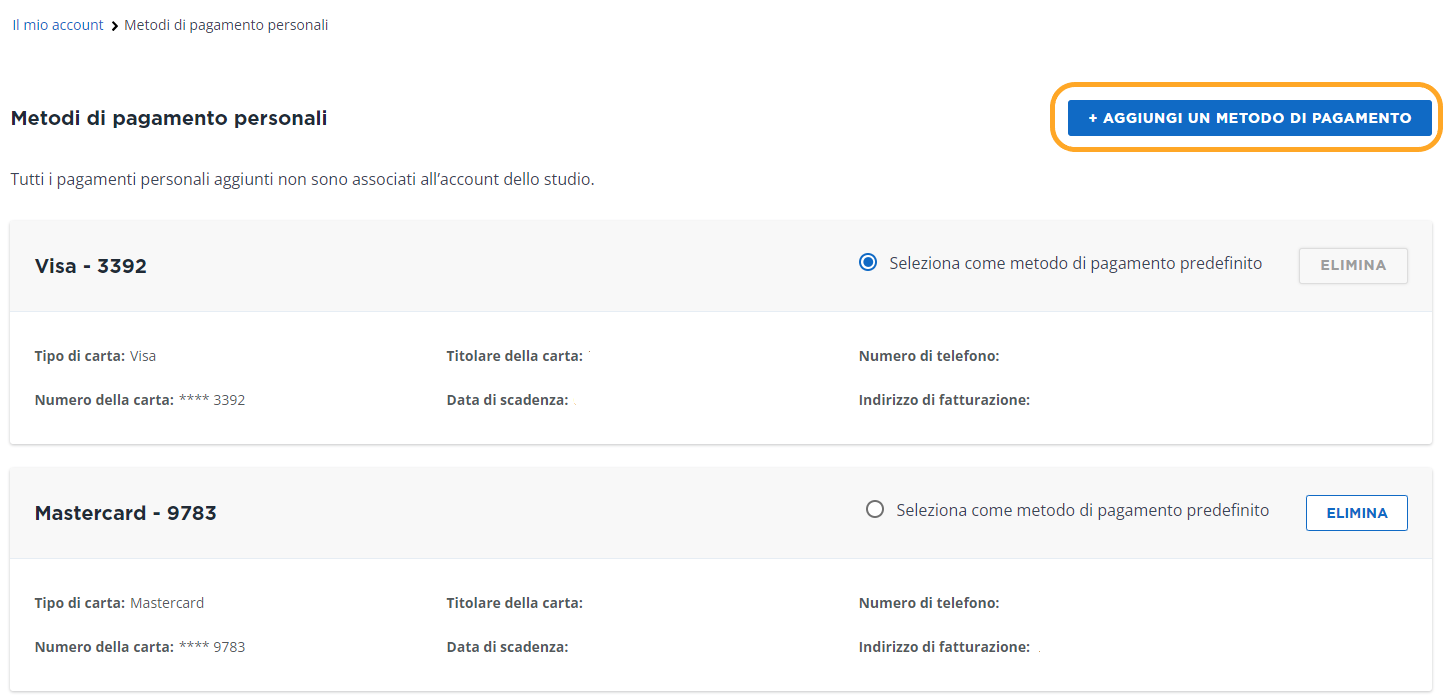Click Indirizzo di fatturazione label in Mastercard card
This screenshot has height=700, width=1447.
coord(944,647)
